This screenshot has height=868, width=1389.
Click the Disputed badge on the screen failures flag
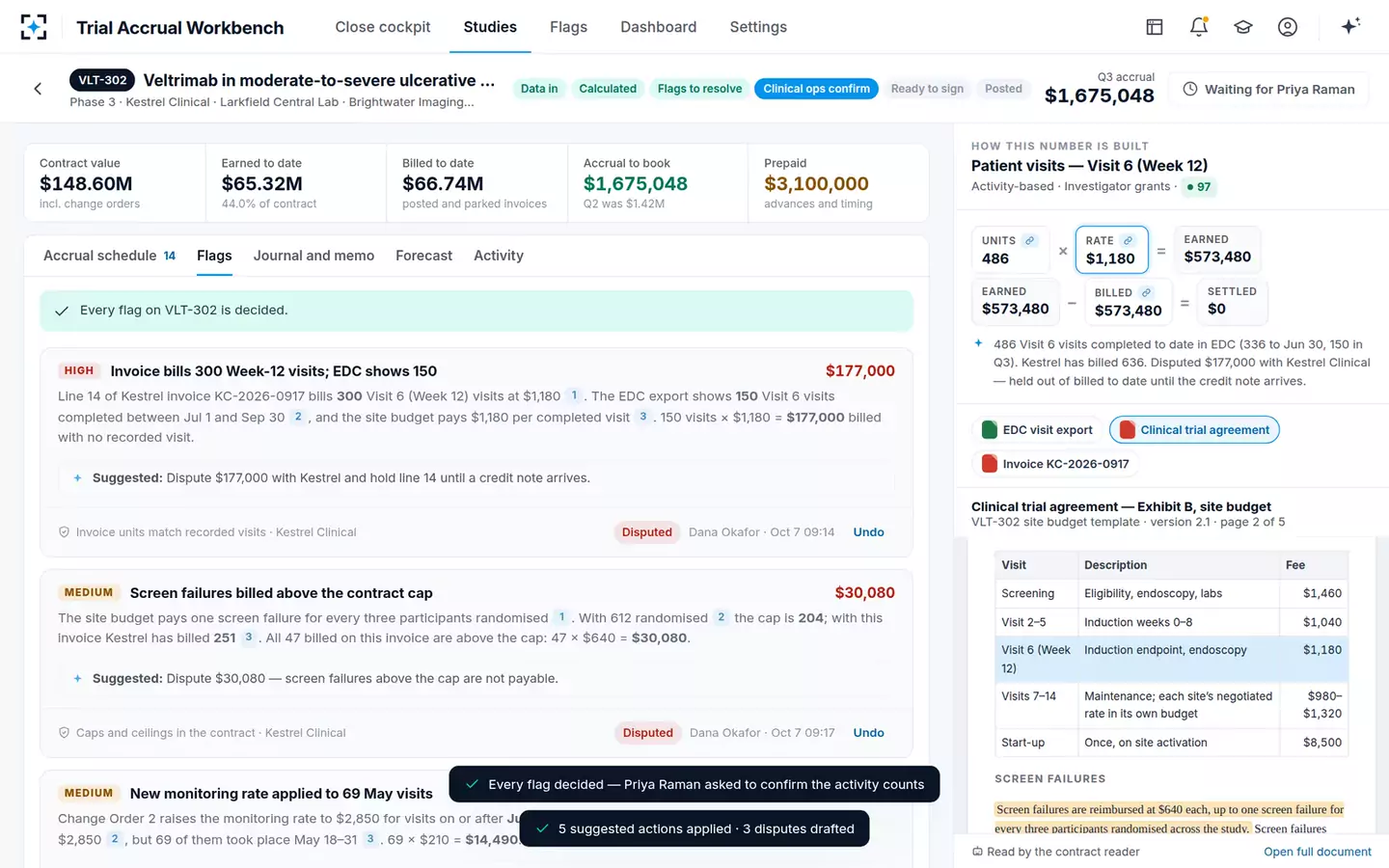pos(647,732)
